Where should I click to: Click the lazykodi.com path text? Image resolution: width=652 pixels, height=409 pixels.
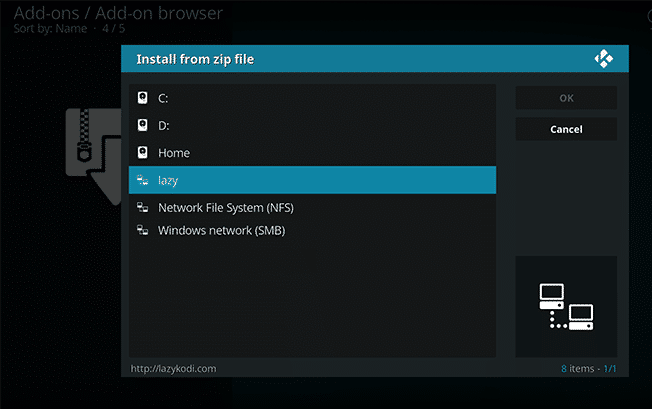pyautogui.click(x=174, y=369)
